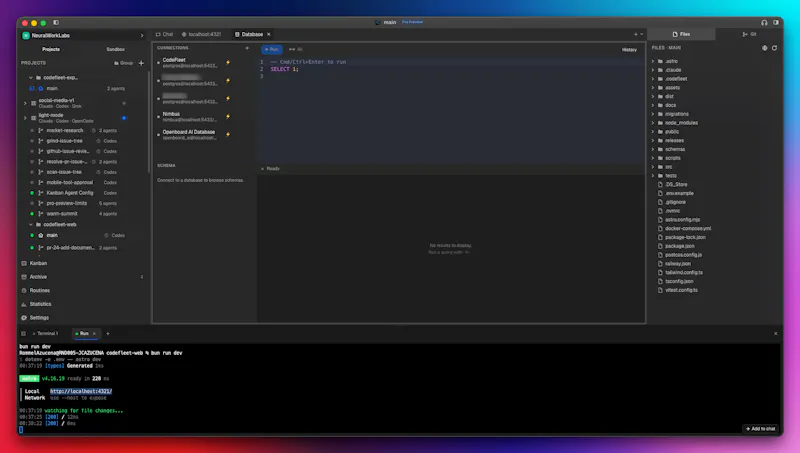The height and width of the screenshot is (453, 800).
Task: Expand the .astro folder
Action: pyautogui.click(x=653, y=61)
